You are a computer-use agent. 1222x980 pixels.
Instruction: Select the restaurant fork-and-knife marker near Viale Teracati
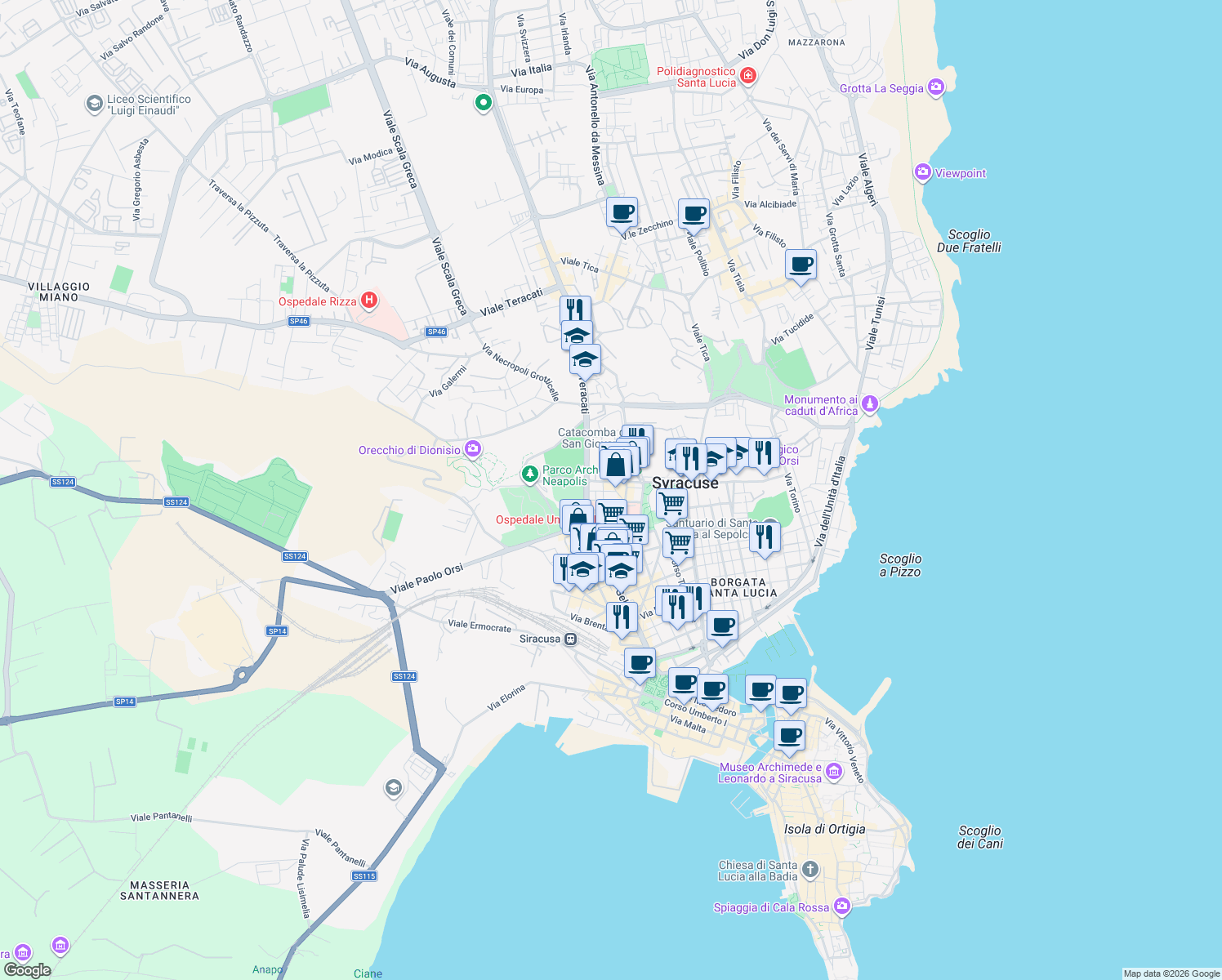point(574,309)
